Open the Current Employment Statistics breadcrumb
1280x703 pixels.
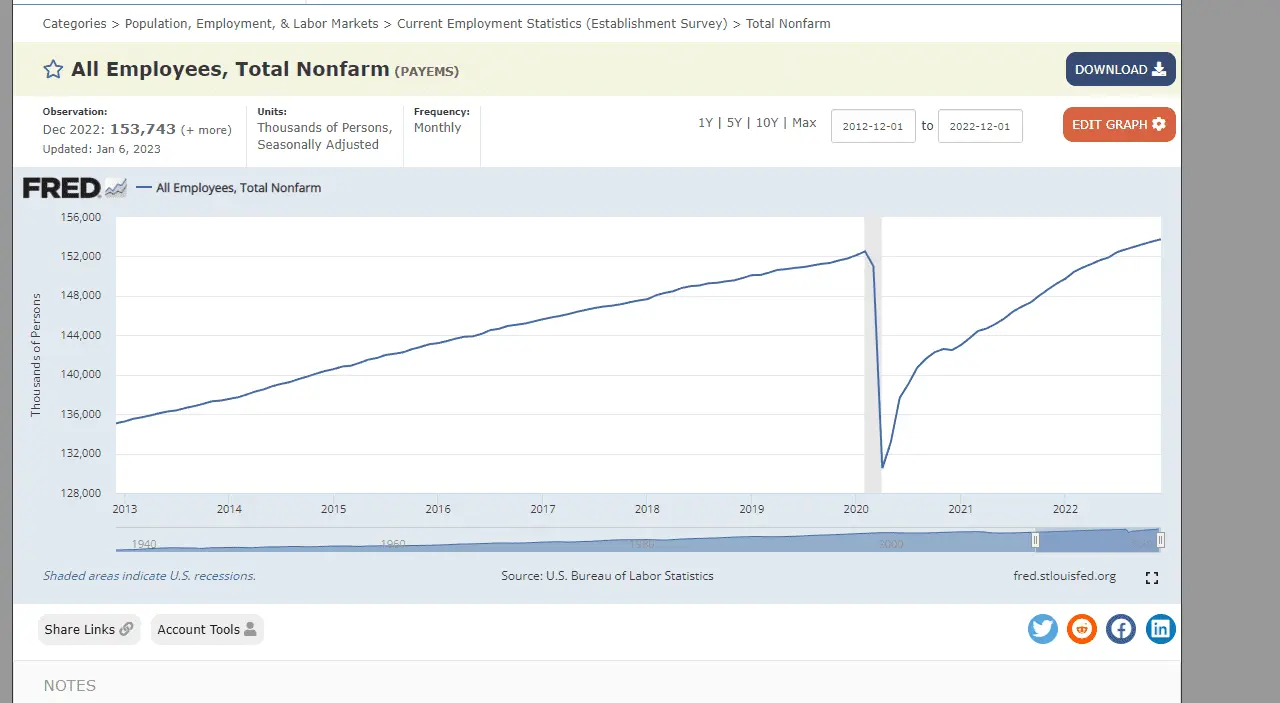562,23
